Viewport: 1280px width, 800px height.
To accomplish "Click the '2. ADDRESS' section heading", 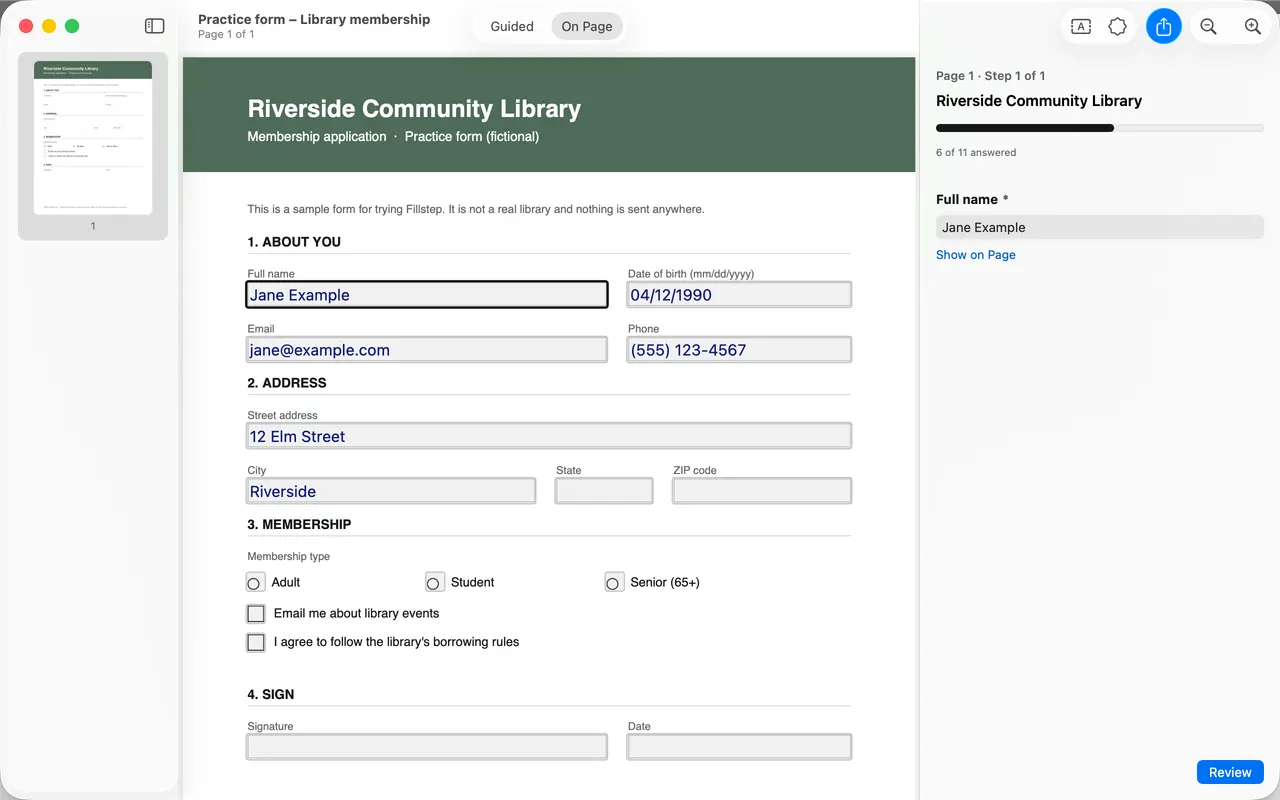I will pos(287,383).
